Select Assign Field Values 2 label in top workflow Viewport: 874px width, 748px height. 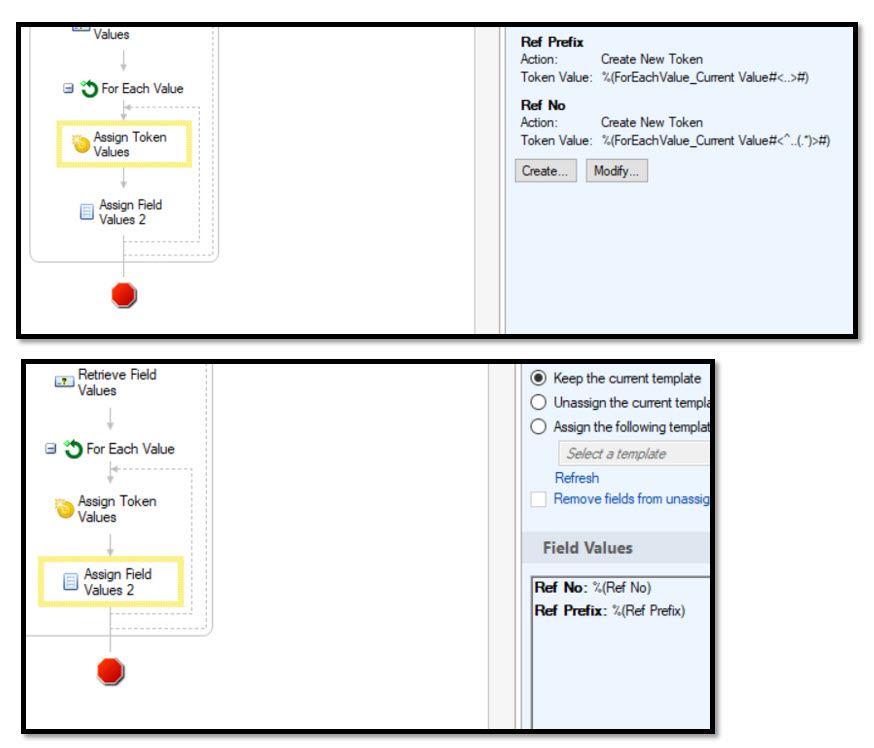click(130, 212)
